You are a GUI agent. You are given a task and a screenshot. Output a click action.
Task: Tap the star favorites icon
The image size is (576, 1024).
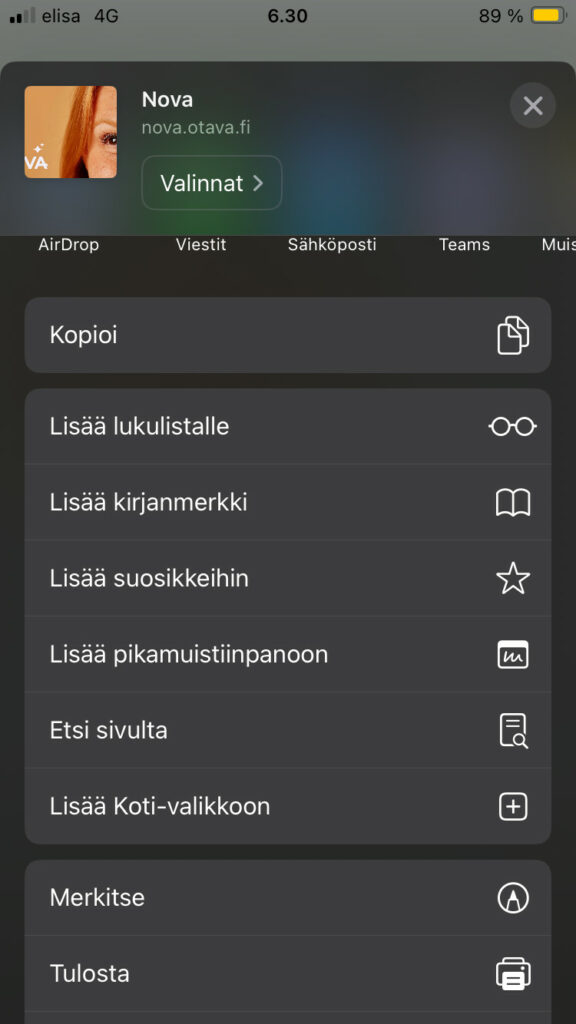pyautogui.click(x=513, y=579)
